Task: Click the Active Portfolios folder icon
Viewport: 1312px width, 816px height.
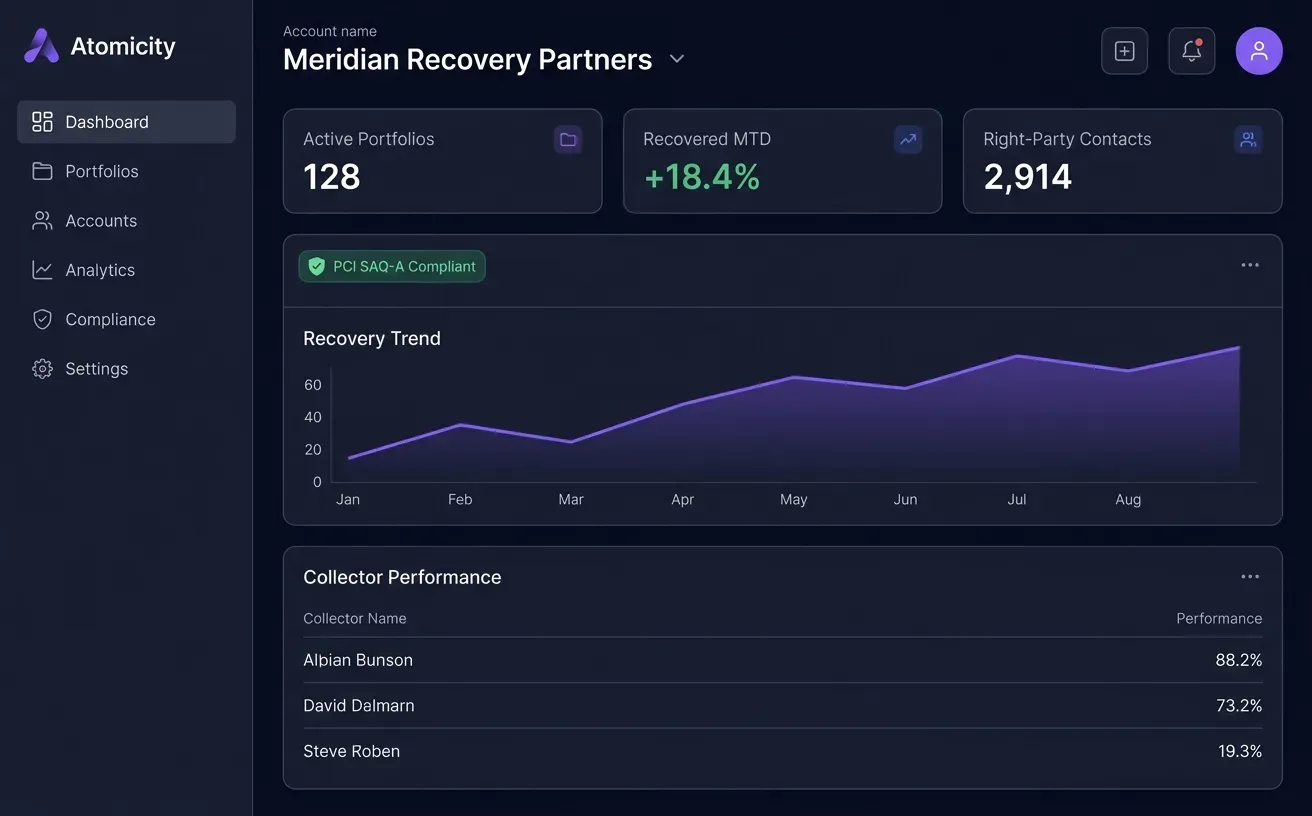Action: click(x=568, y=140)
